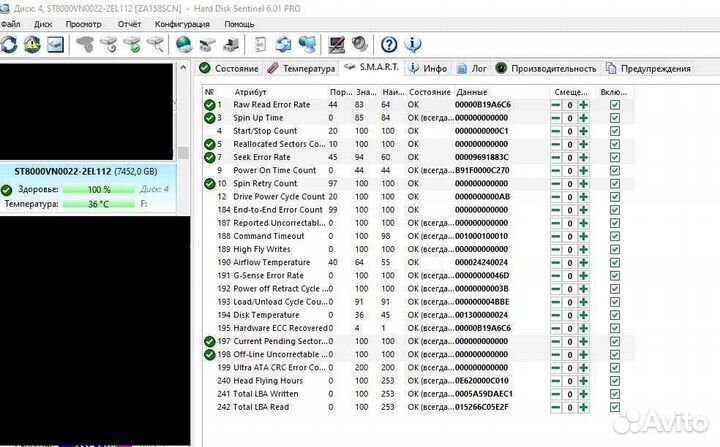Click the report document toolbar icon

coord(260,45)
